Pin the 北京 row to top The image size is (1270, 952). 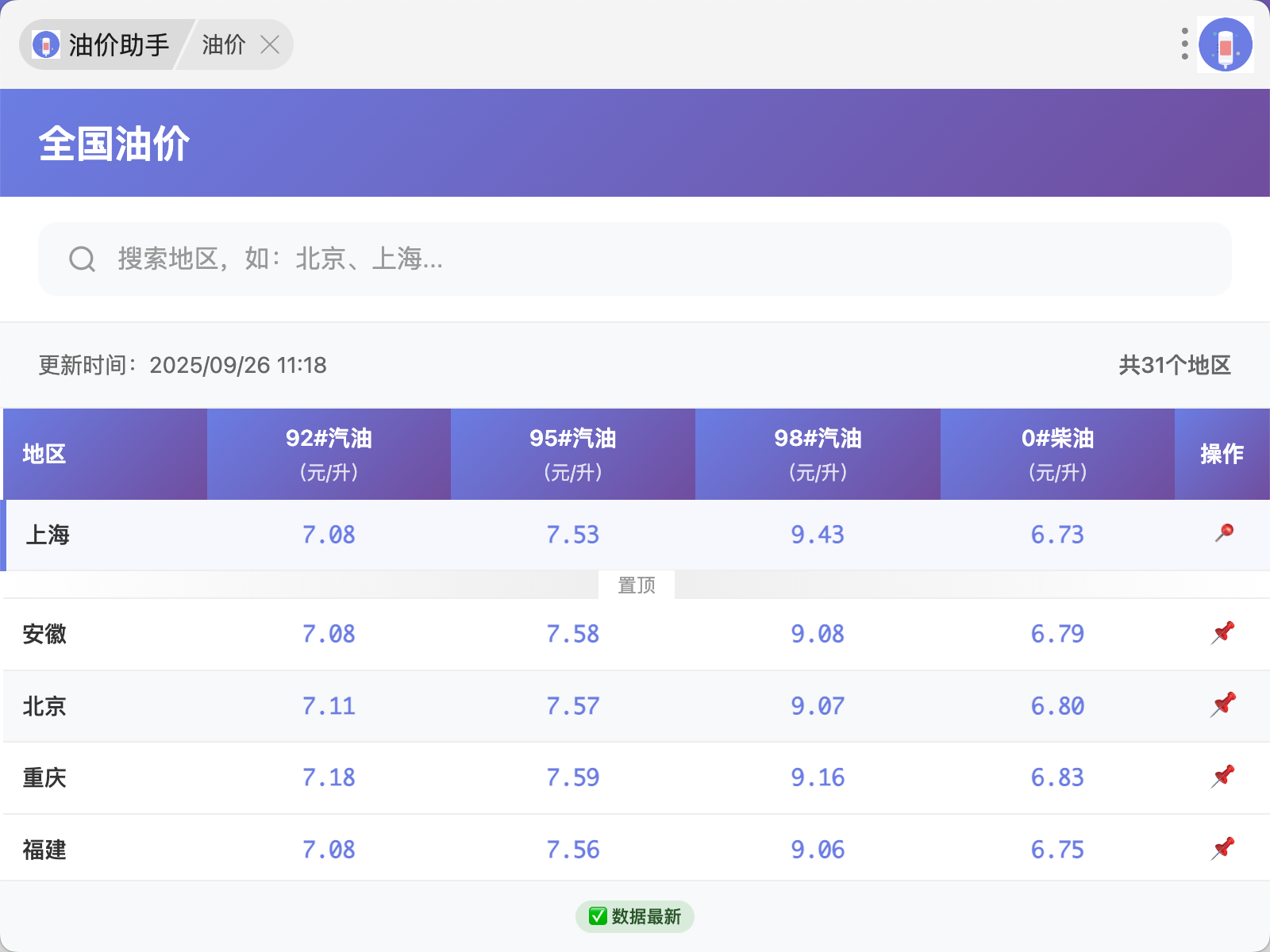coord(1223,704)
